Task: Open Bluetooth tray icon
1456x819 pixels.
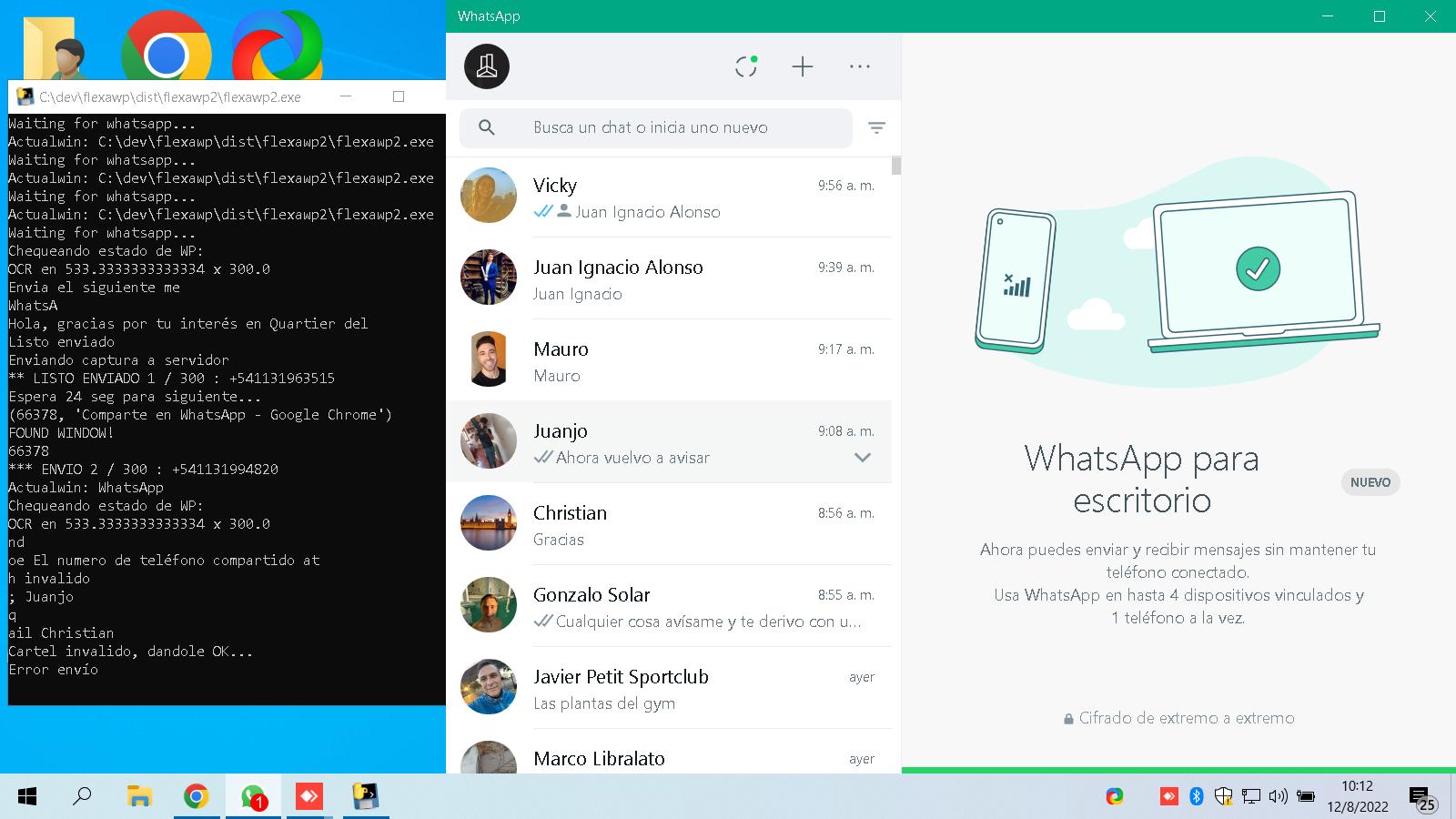Action: pos(1197,797)
